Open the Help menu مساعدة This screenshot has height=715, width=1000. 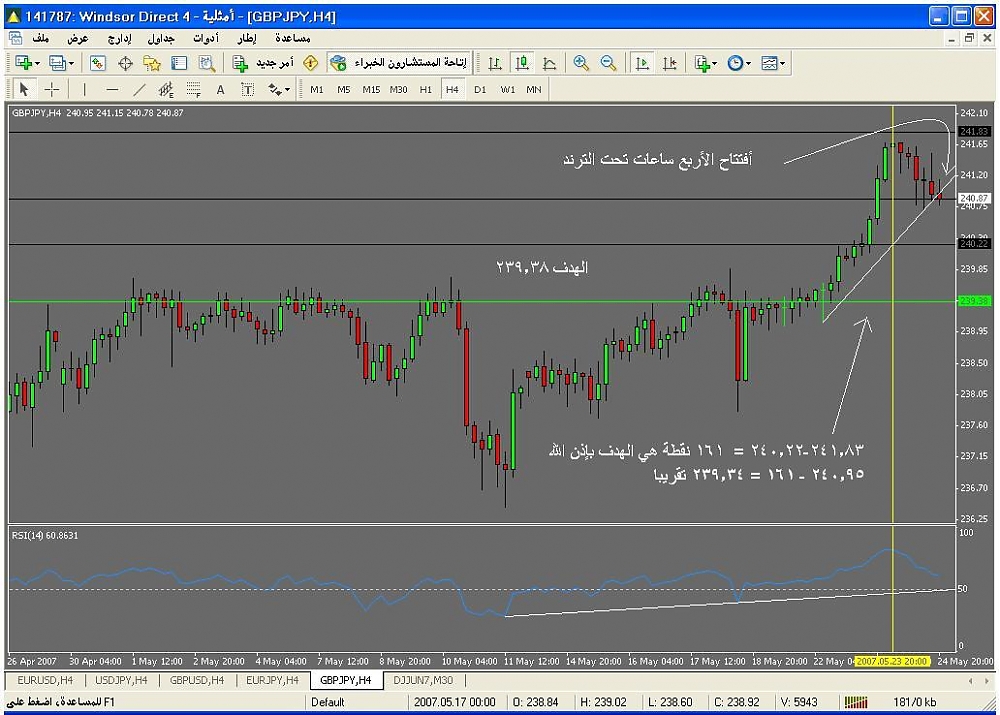(x=293, y=38)
